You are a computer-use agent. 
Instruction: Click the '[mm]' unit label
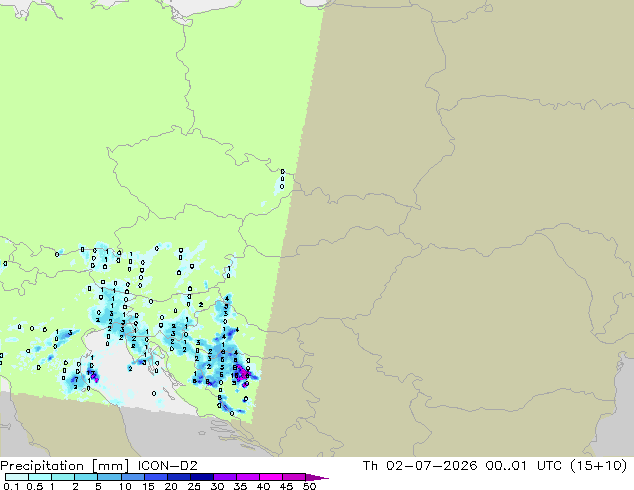pos(111,466)
